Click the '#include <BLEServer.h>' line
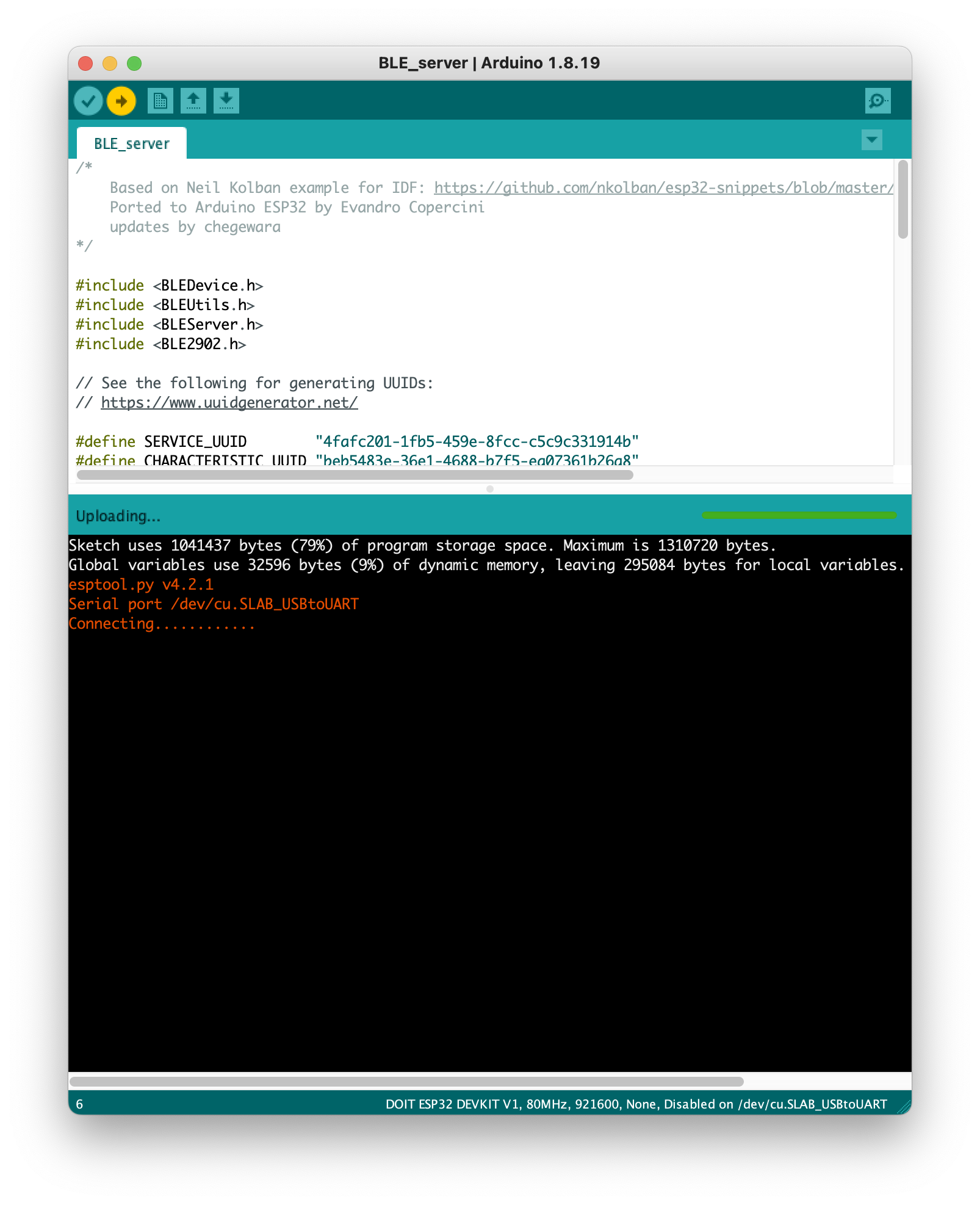 [x=170, y=324]
